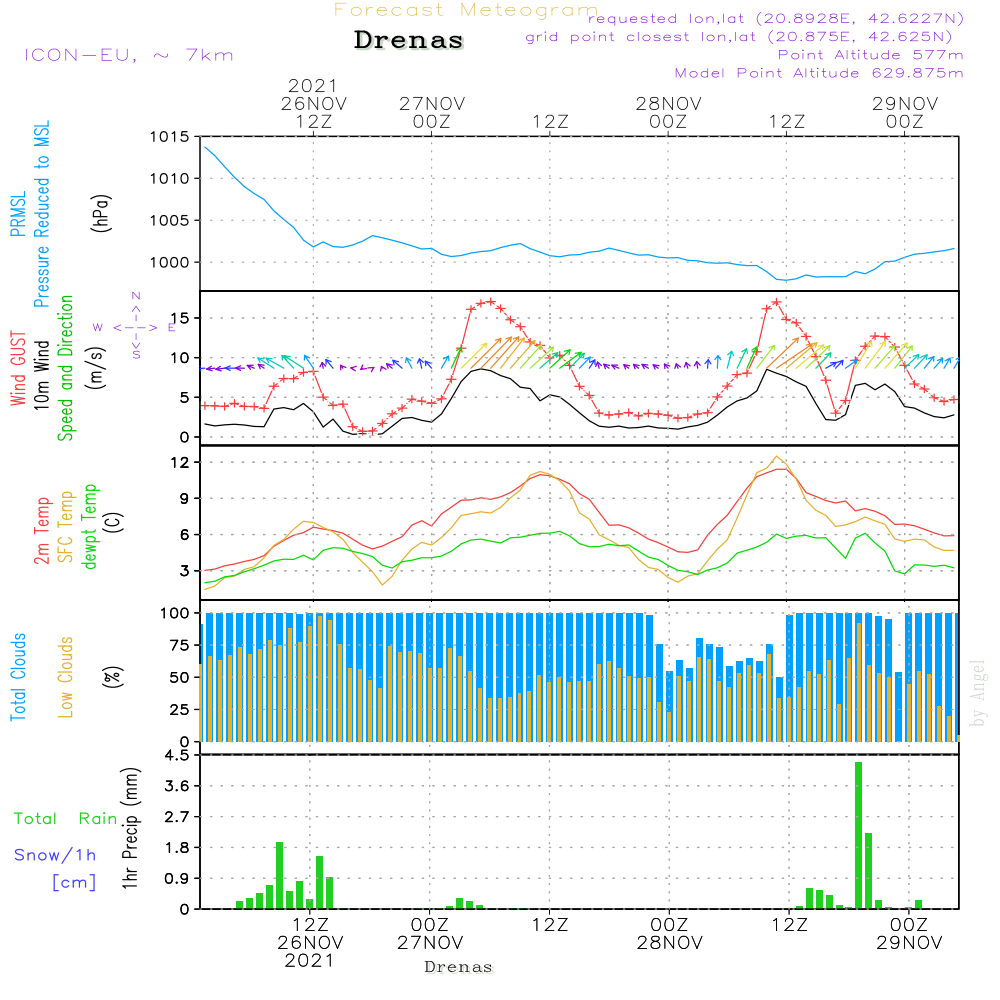Click the '0.9' tick on precipitation axis
Viewport: 1000px width, 1000px height.
(177, 878)
